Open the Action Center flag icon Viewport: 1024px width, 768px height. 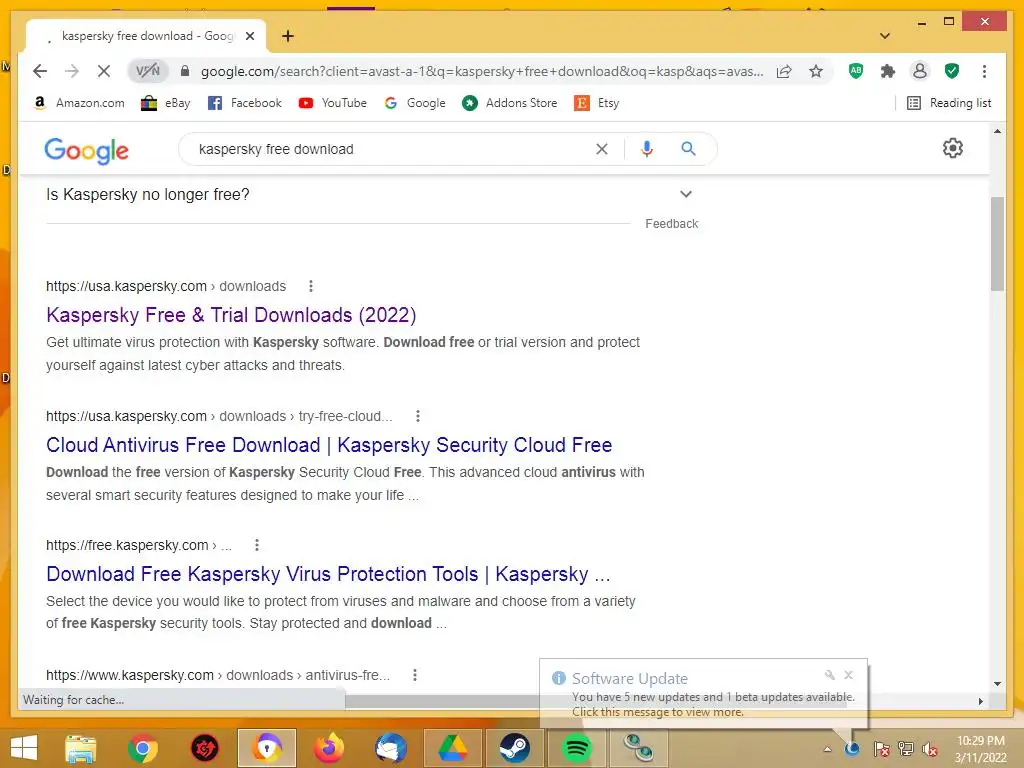(882, 749)
